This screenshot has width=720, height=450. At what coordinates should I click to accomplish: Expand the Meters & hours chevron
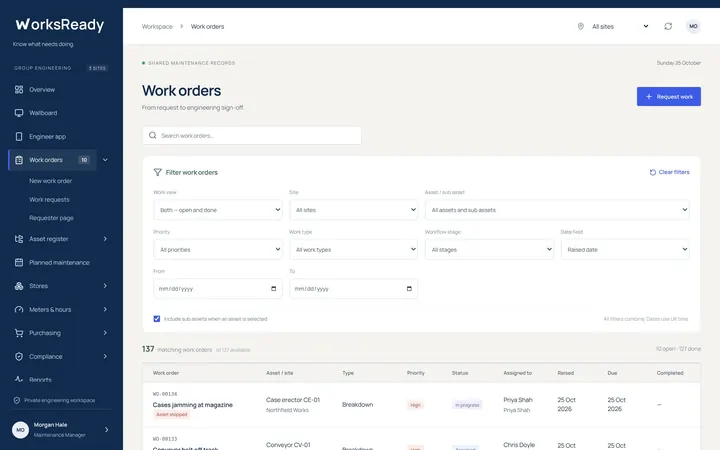105,309
